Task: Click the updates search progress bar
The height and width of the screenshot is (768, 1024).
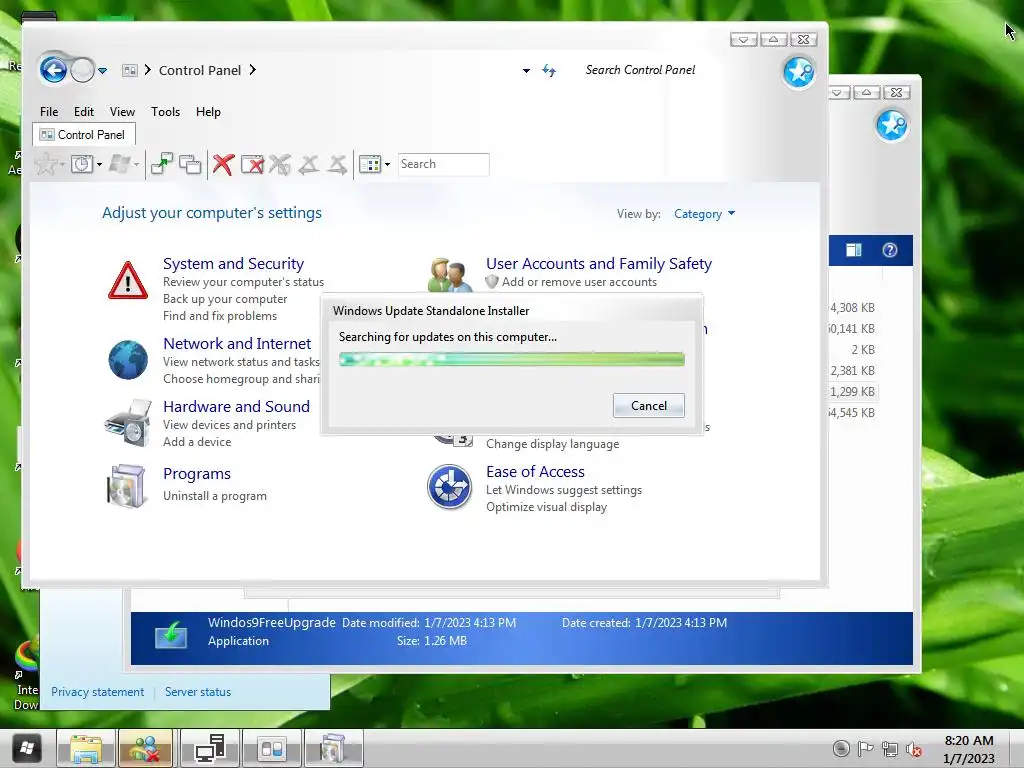Action: pyautogui.click(x=511, y=359)
